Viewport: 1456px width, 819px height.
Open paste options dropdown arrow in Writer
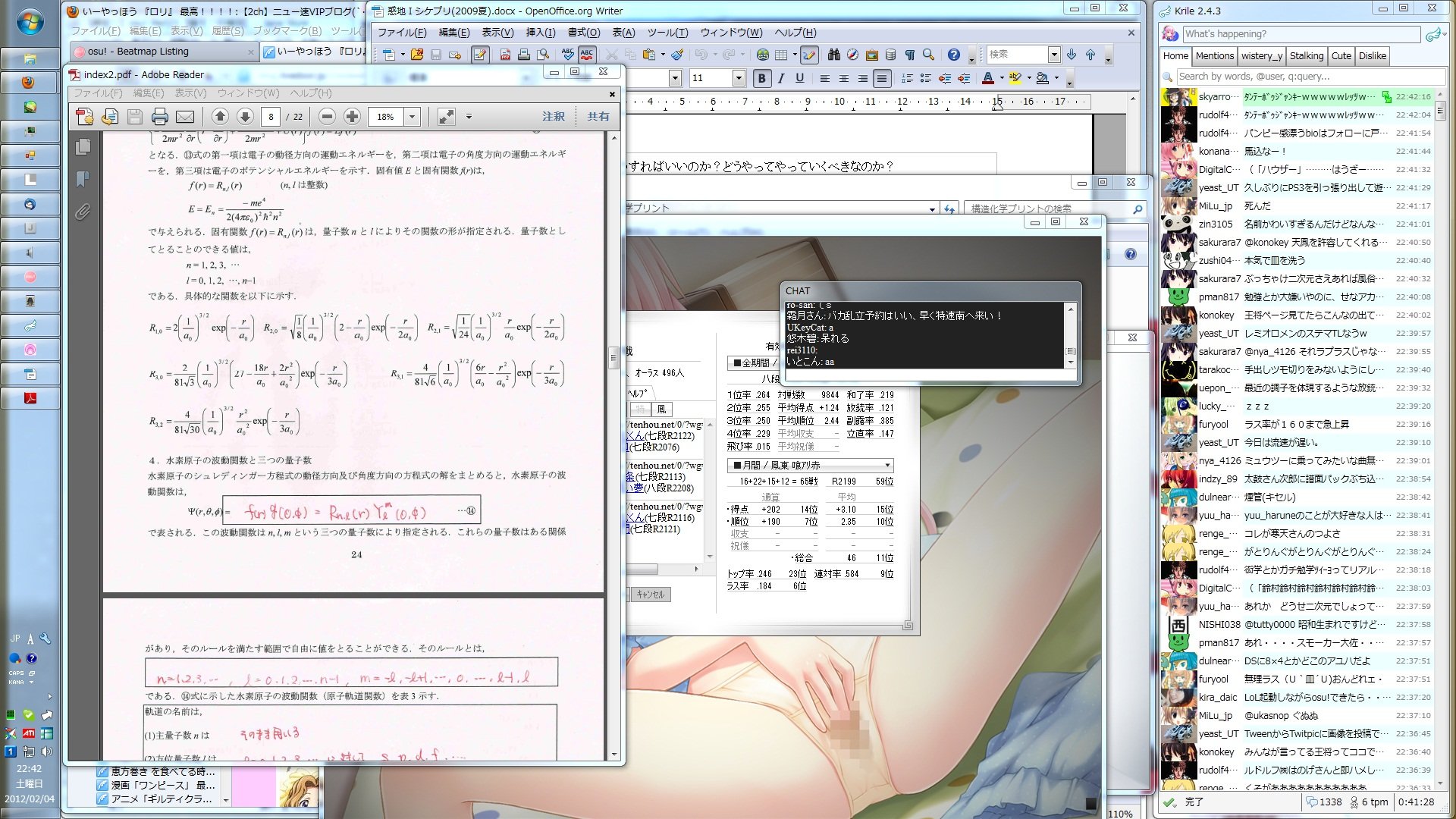[x=663, y=55]
